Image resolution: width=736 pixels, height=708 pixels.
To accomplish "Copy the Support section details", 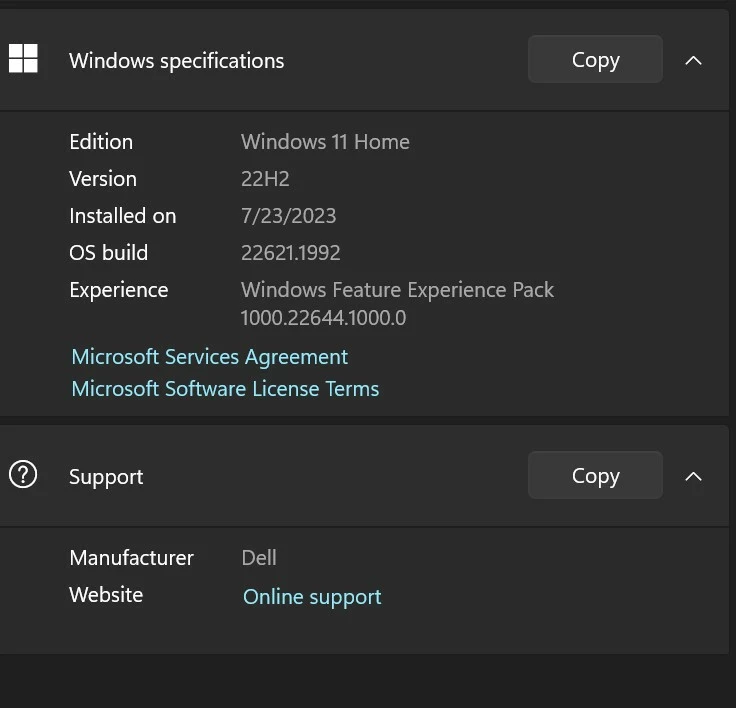I will (595, 475).
